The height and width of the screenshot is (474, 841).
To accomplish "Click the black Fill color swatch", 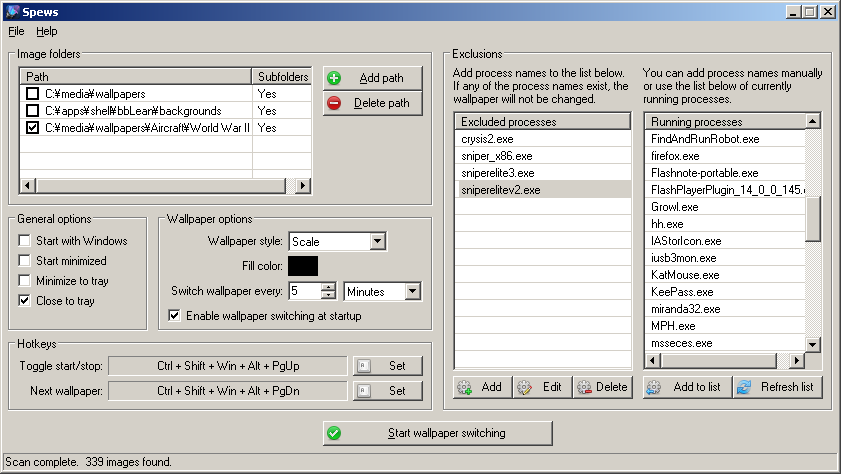I will pos(303,266).
